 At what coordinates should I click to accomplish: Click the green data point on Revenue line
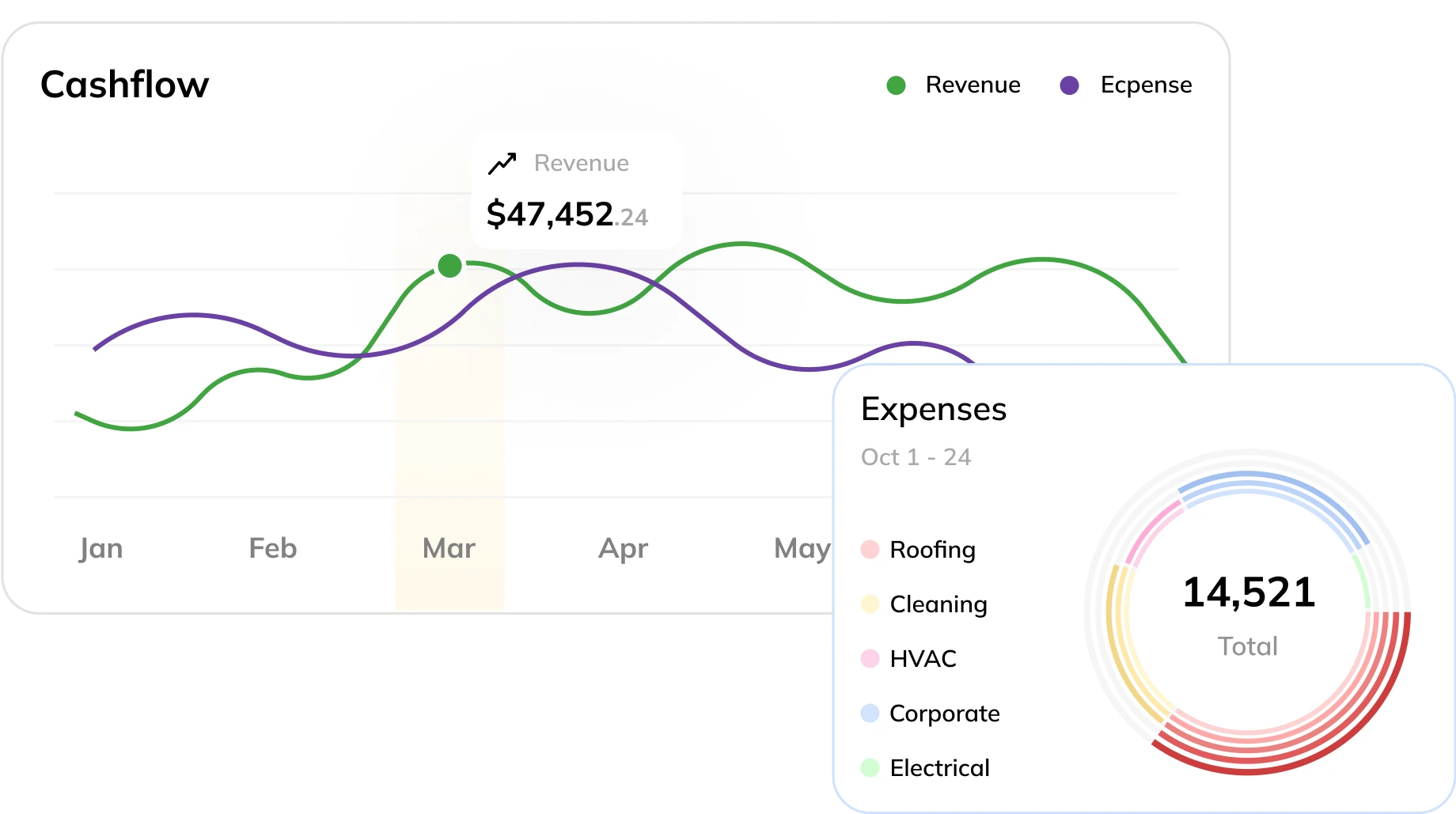[x=449, y=266]
